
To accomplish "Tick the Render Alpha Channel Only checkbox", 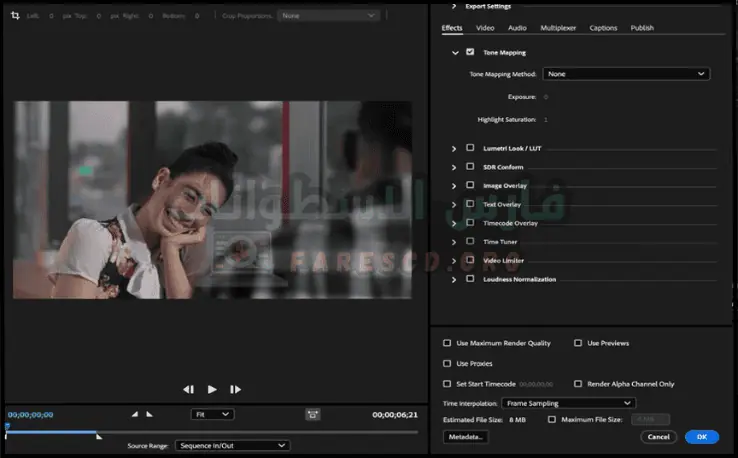I will pyautogui.click(x=578, y=383).
